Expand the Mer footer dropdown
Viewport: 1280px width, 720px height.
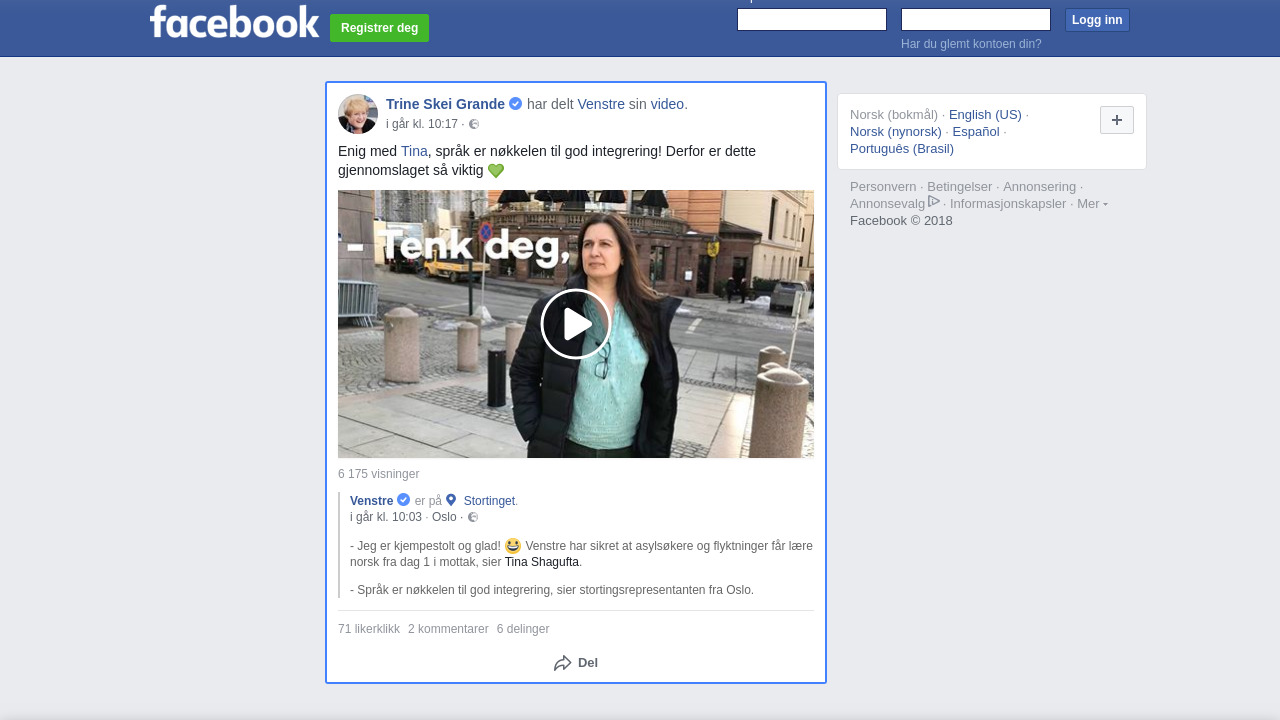click(1092, 204)
